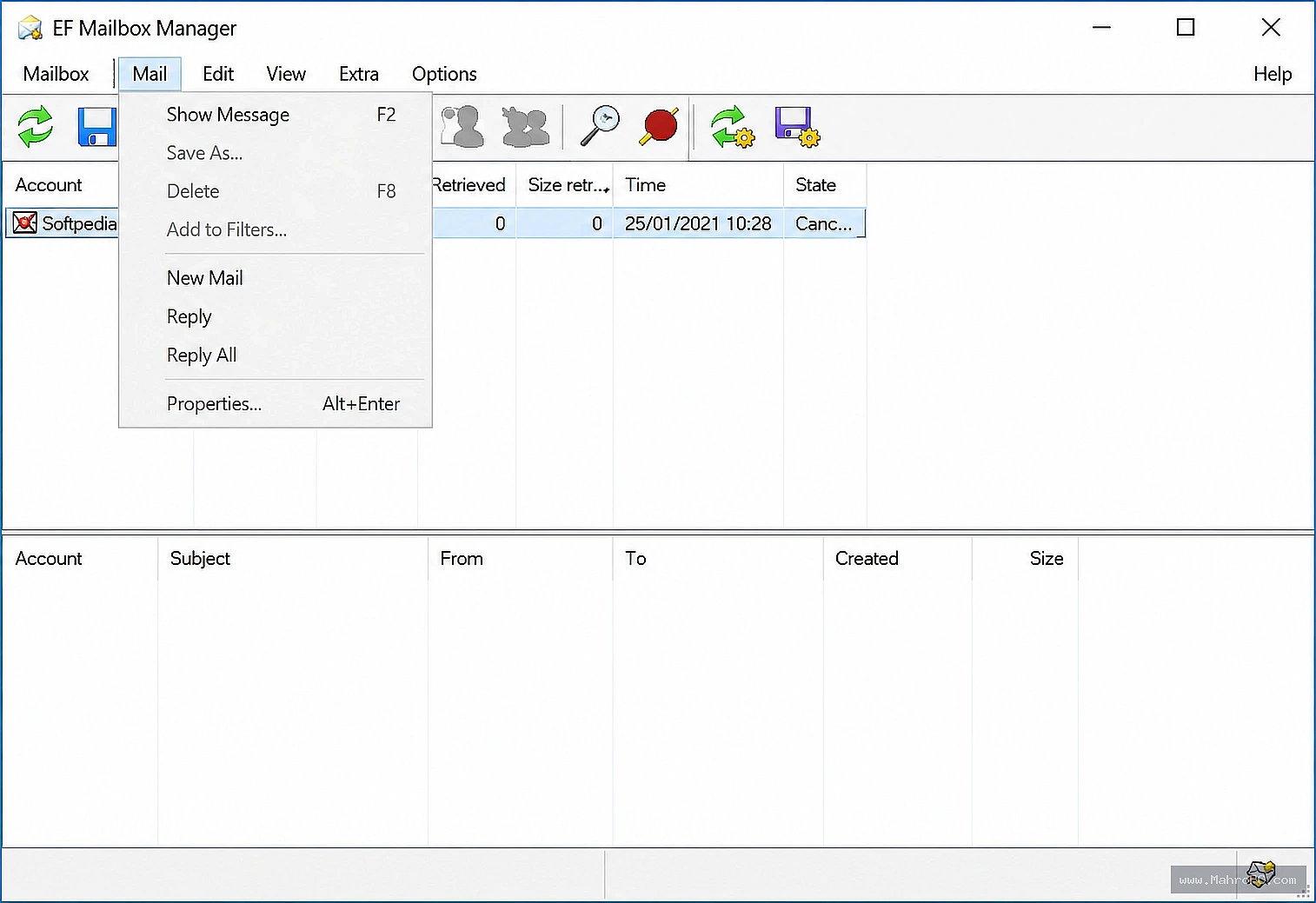The image size is (1316, 903).
Task: Click the green refresh mailboxes icon
Action: 36,127
